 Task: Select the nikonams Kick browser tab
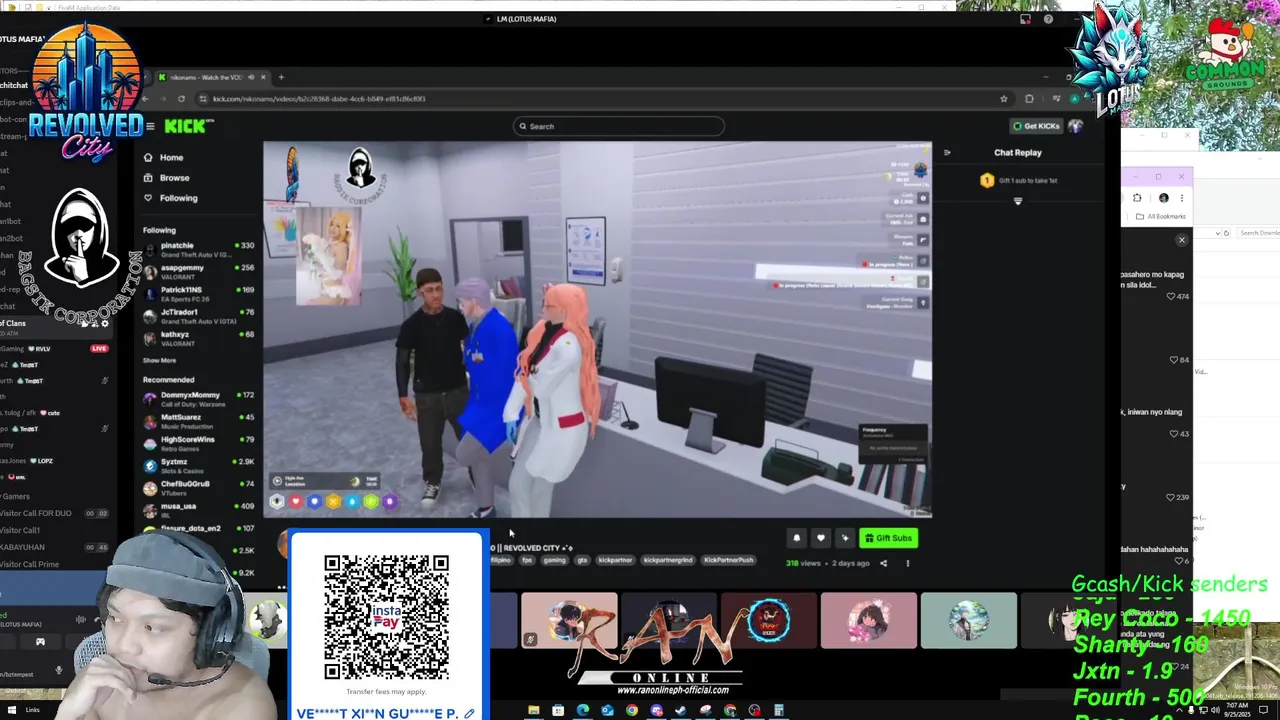(212, 77)
